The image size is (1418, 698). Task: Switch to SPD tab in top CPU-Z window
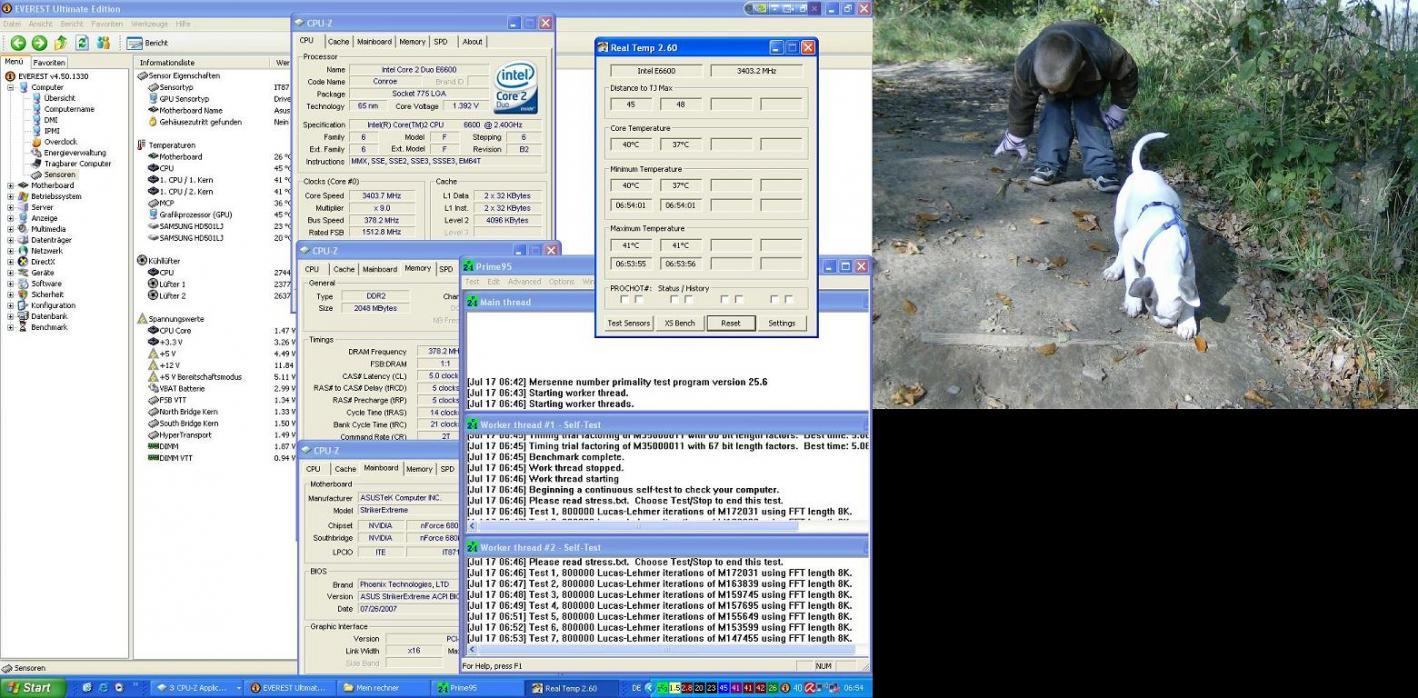click(441, 42)
